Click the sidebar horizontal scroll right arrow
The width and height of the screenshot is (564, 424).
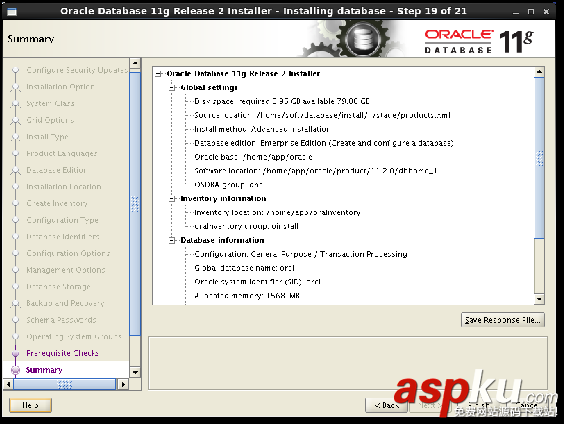point(123,384)
